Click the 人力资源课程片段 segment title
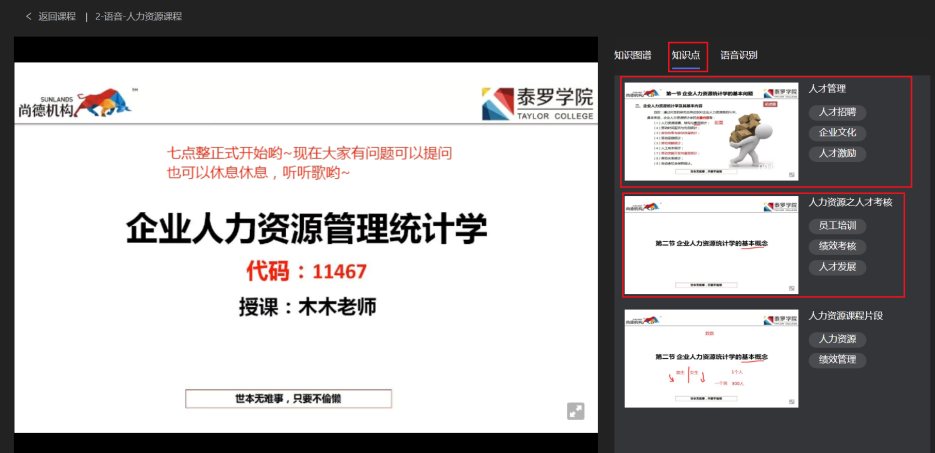 tap(846, 315)
